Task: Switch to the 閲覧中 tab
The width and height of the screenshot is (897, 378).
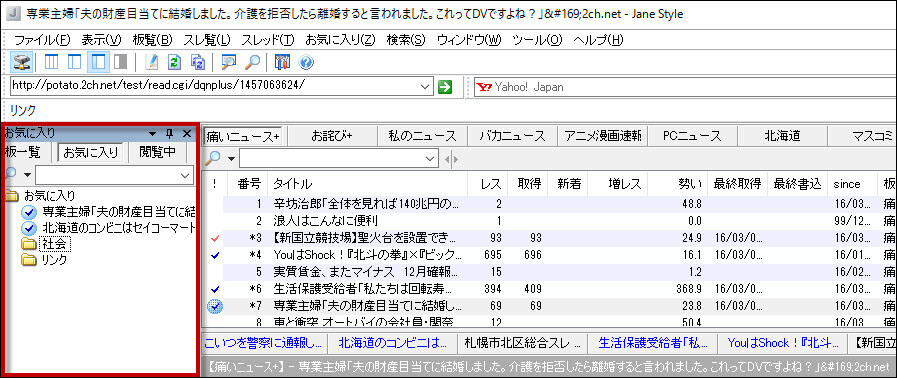Action: click(x=157, y=152)
